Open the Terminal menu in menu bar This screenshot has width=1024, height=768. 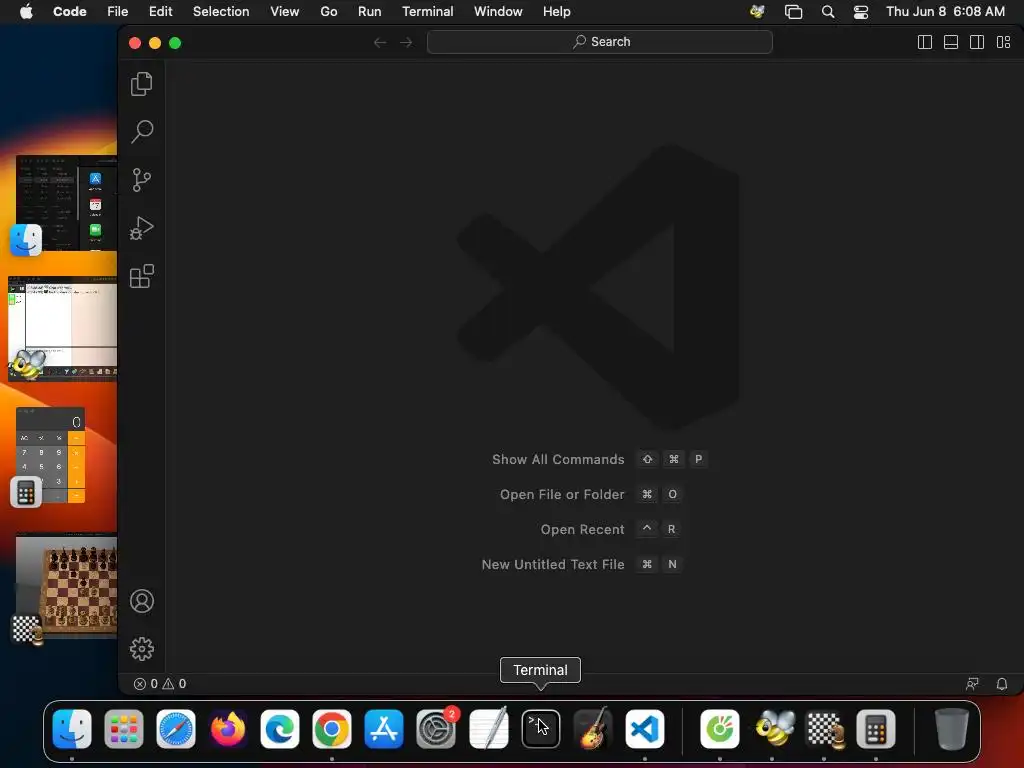click(428, 12)
